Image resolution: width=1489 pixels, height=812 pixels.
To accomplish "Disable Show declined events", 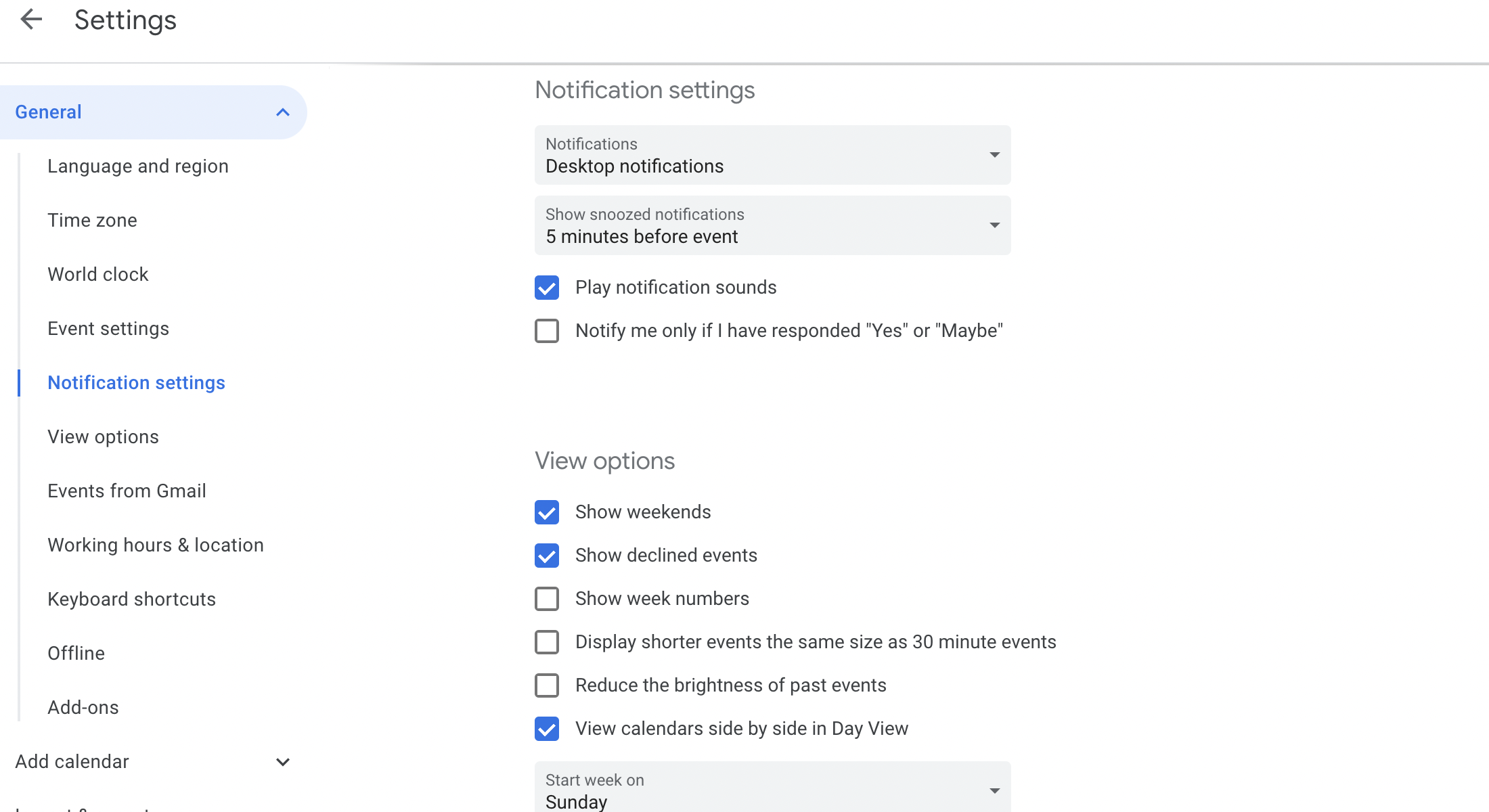I will pyautogui.click(x=547, y=556).
